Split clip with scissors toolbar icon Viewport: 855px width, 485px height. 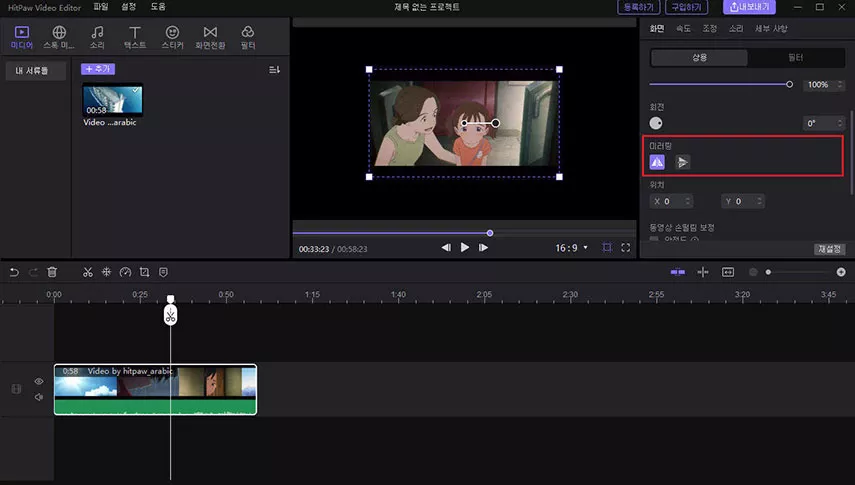point(87,272)
